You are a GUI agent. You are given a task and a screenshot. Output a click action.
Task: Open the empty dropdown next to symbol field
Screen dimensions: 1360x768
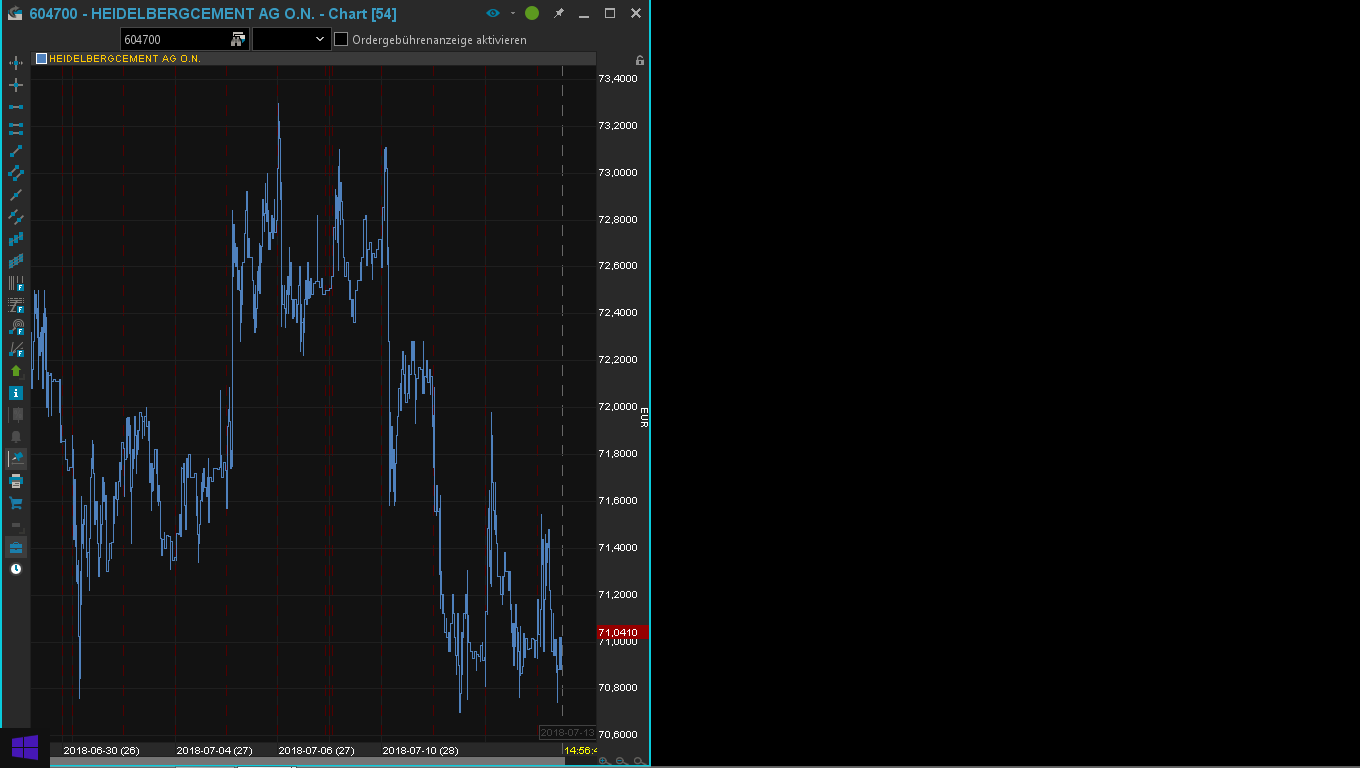[291, 39]
